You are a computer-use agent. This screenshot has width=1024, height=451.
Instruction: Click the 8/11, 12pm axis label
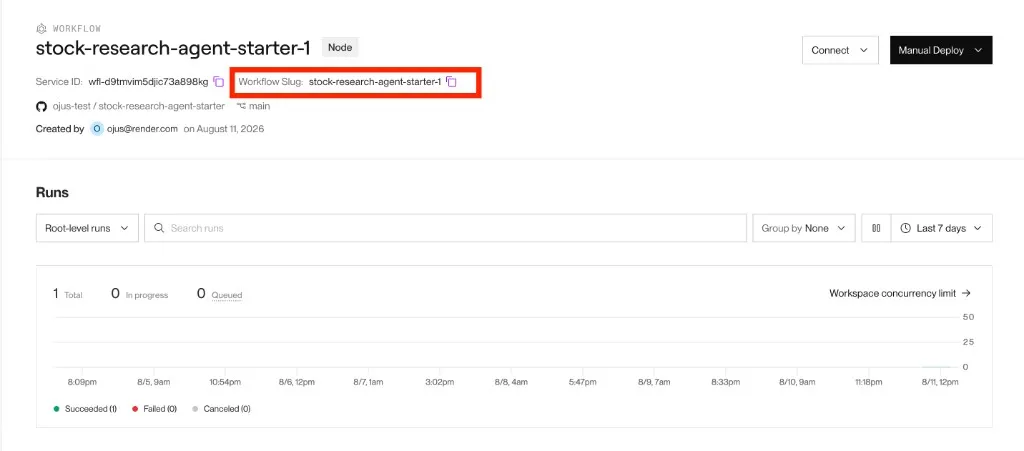[x=940, y=382]
